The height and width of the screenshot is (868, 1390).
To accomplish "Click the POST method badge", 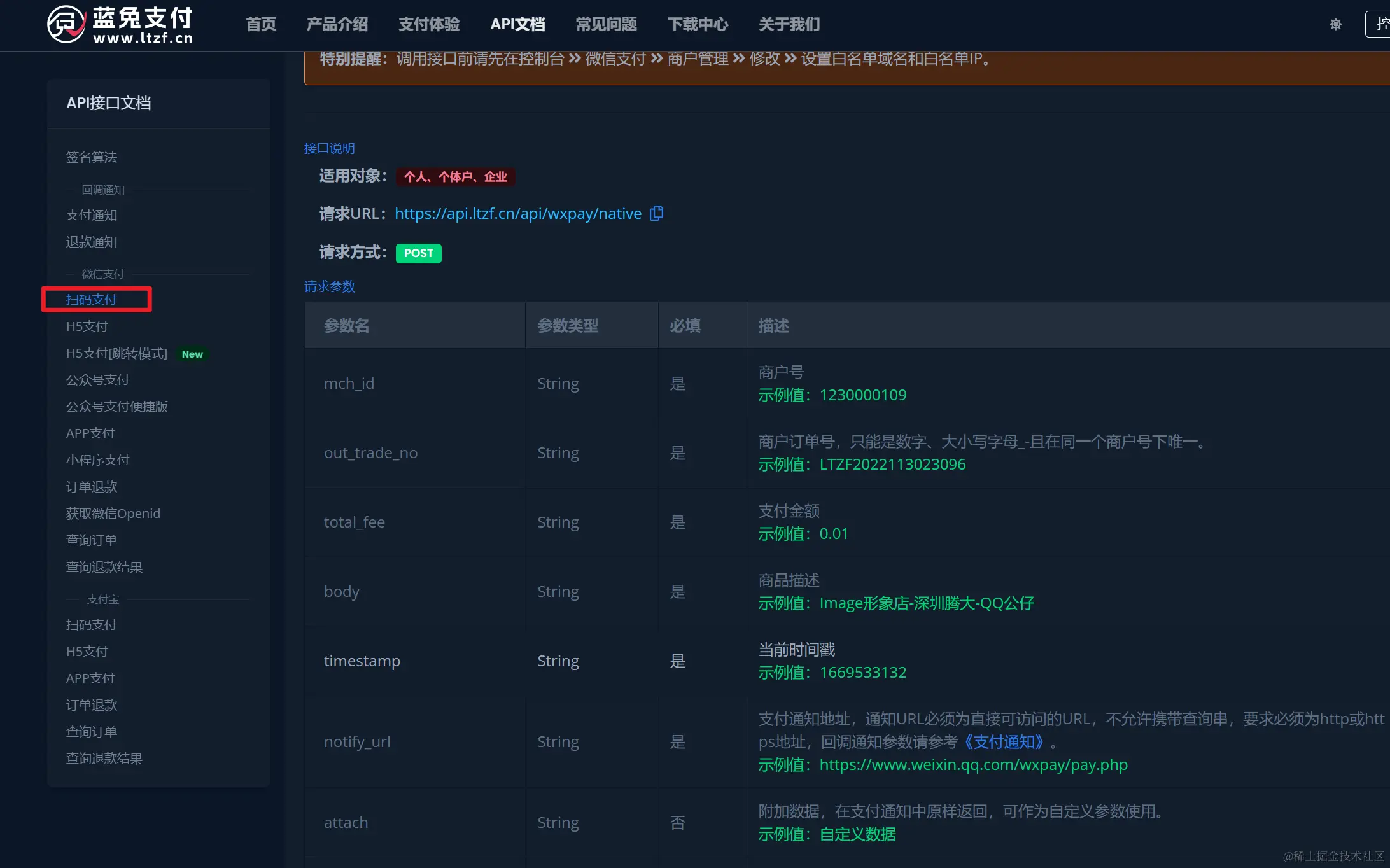I will pos(418,253).
